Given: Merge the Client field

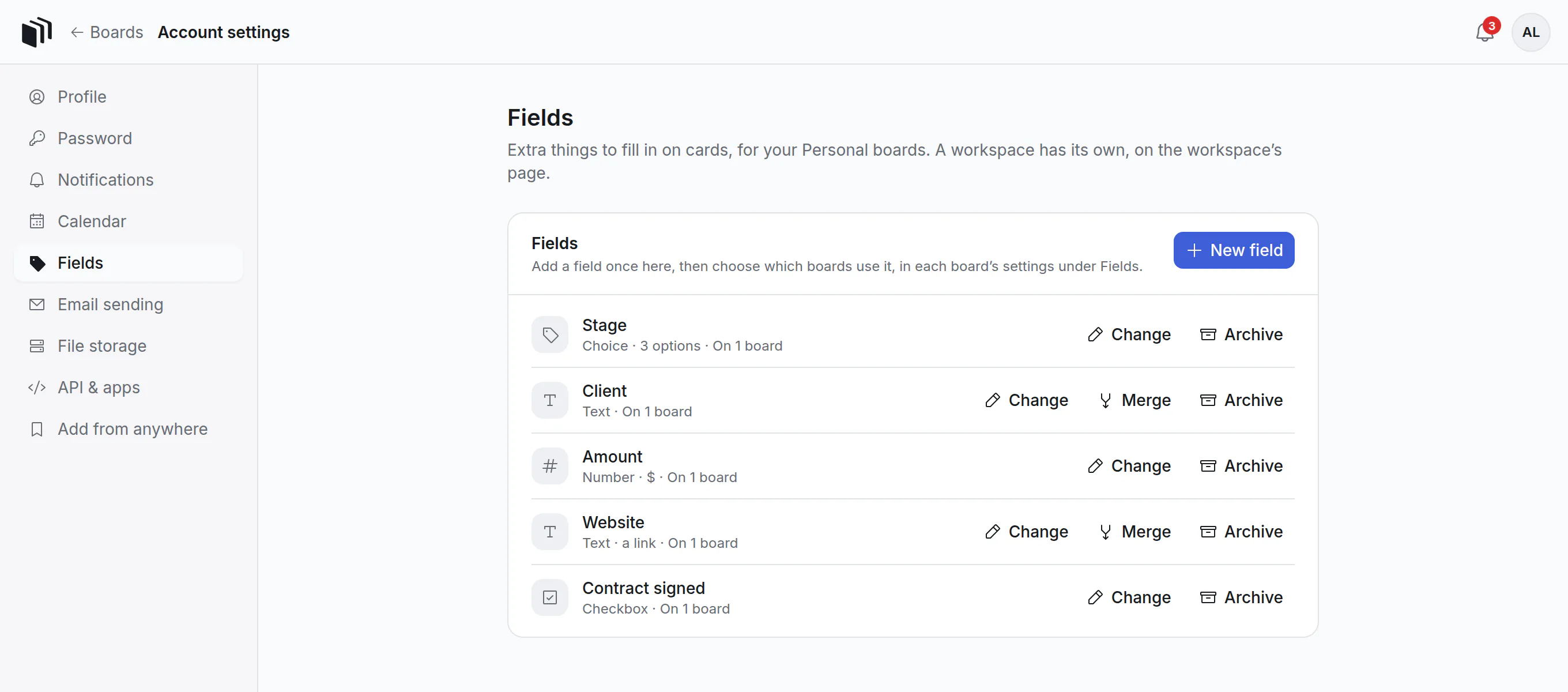Looking at the screenshot, I should (x=1134, y=400).
